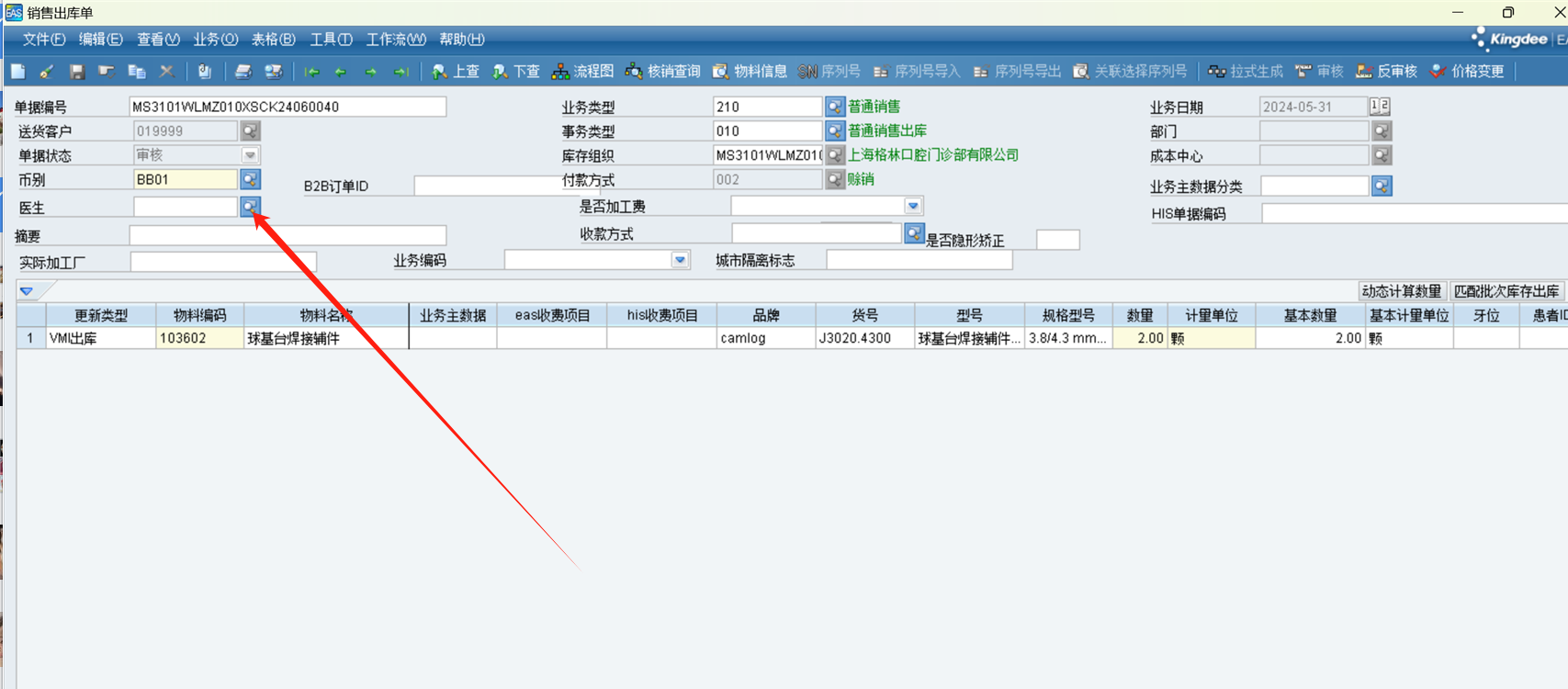Jump to the last record arrow
Viewport: 1568px width, 689px height.
pos(401,72)
